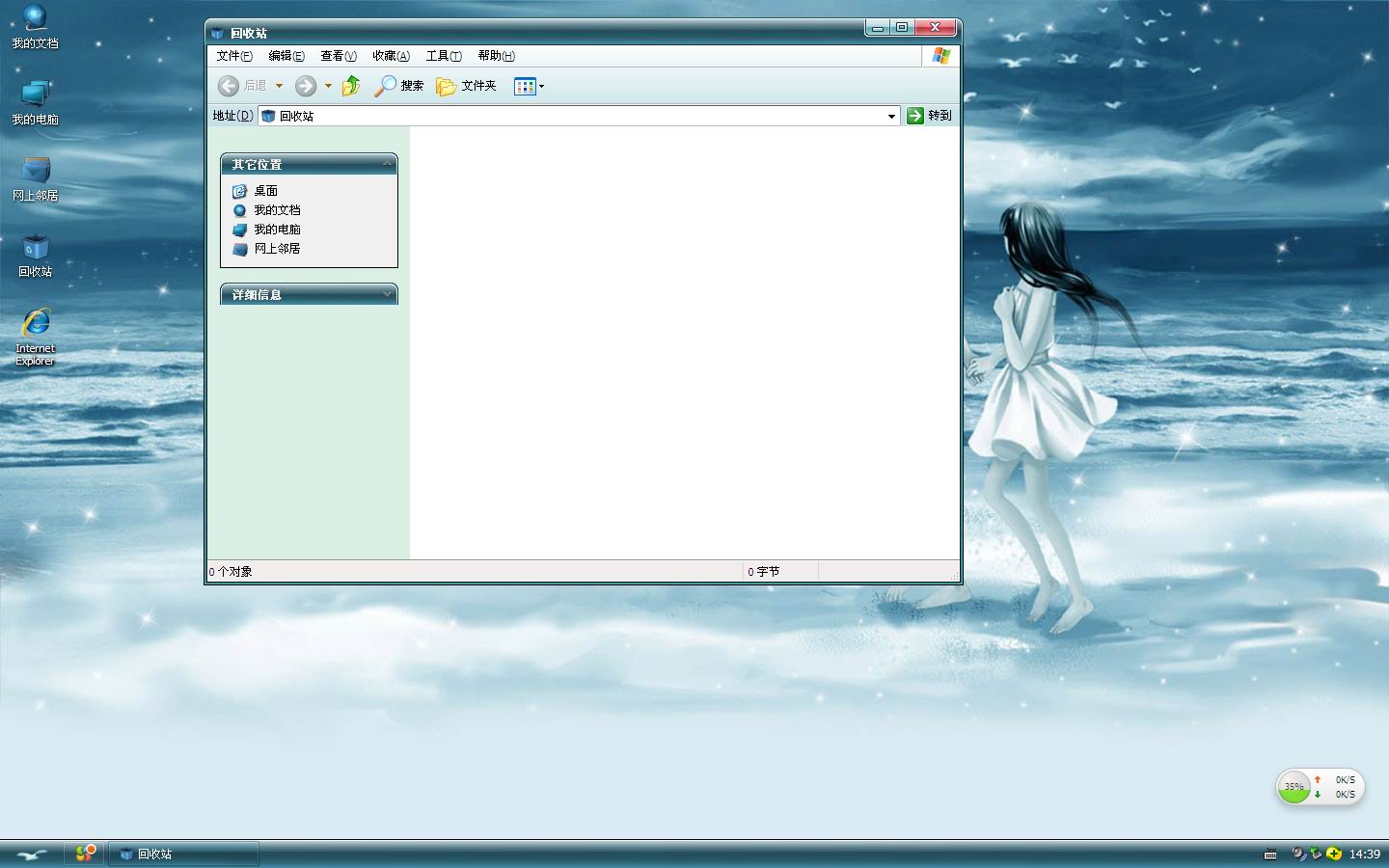Screen dimensions: 1389x868
Task: Minimize the 回收站 window
Action: click(877, 28)
